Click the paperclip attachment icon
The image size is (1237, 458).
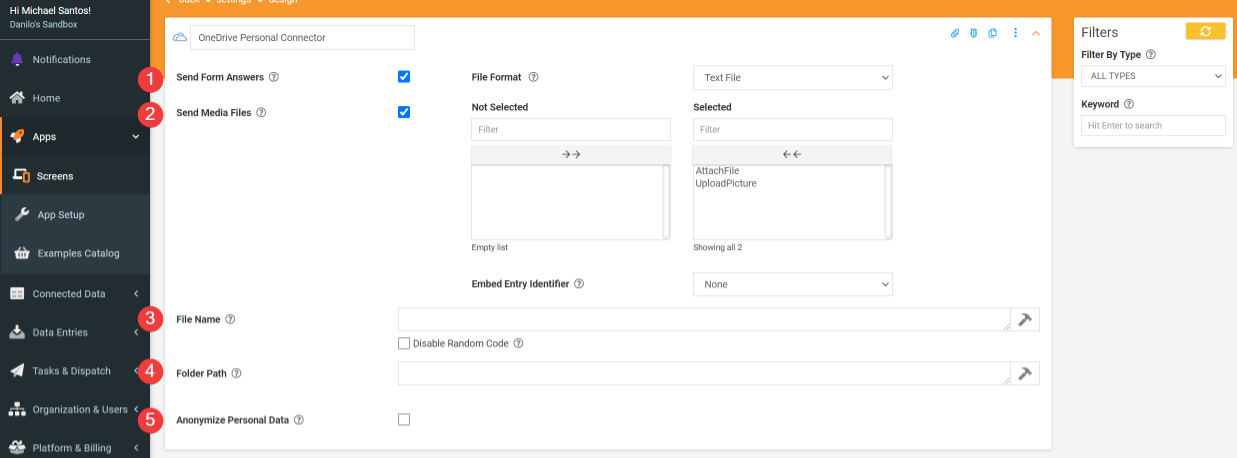[955, 33]
